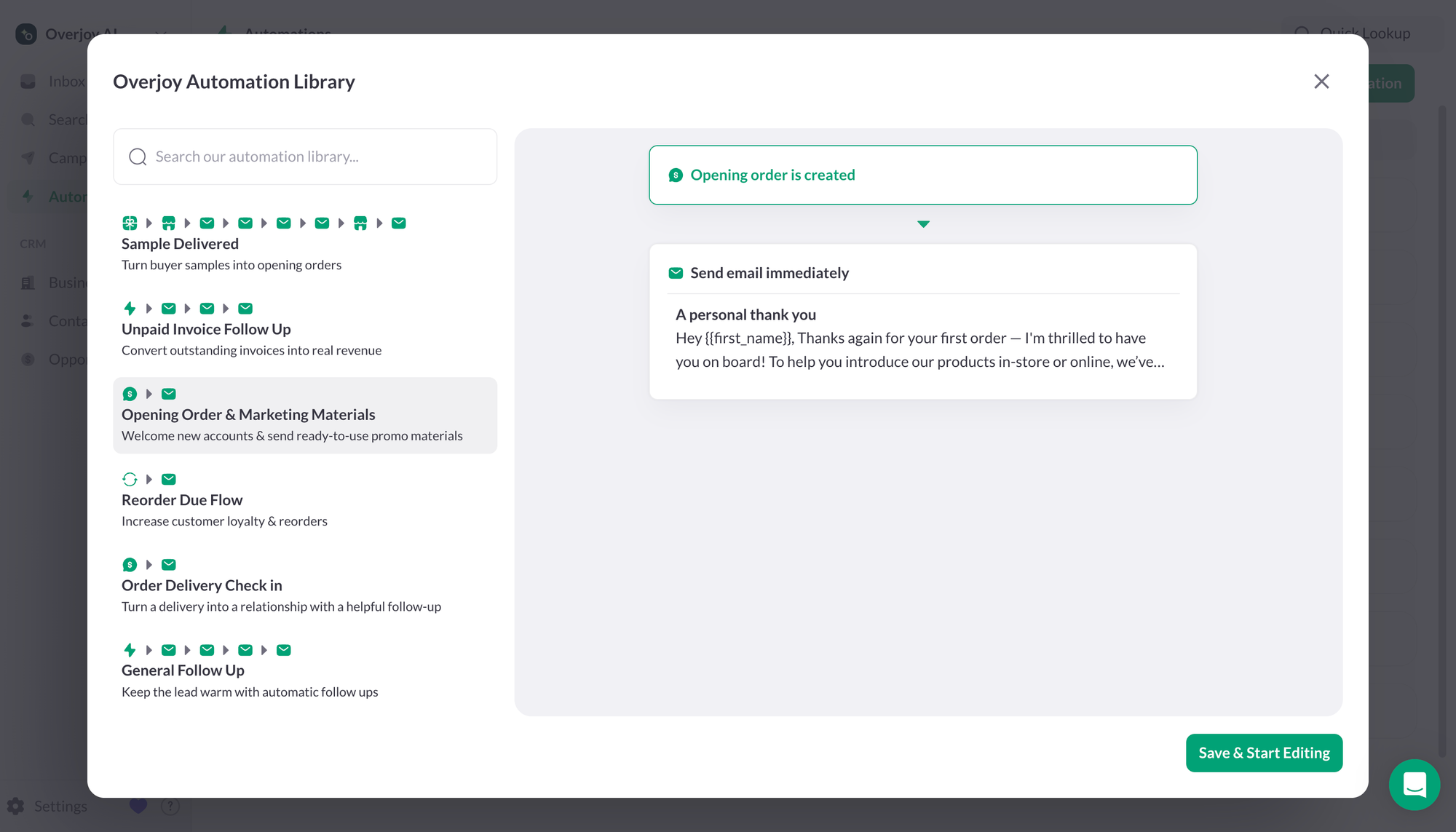Click the last email icon in General Follow Up flow
The image size is (1456, 832).
coord(284,649)
